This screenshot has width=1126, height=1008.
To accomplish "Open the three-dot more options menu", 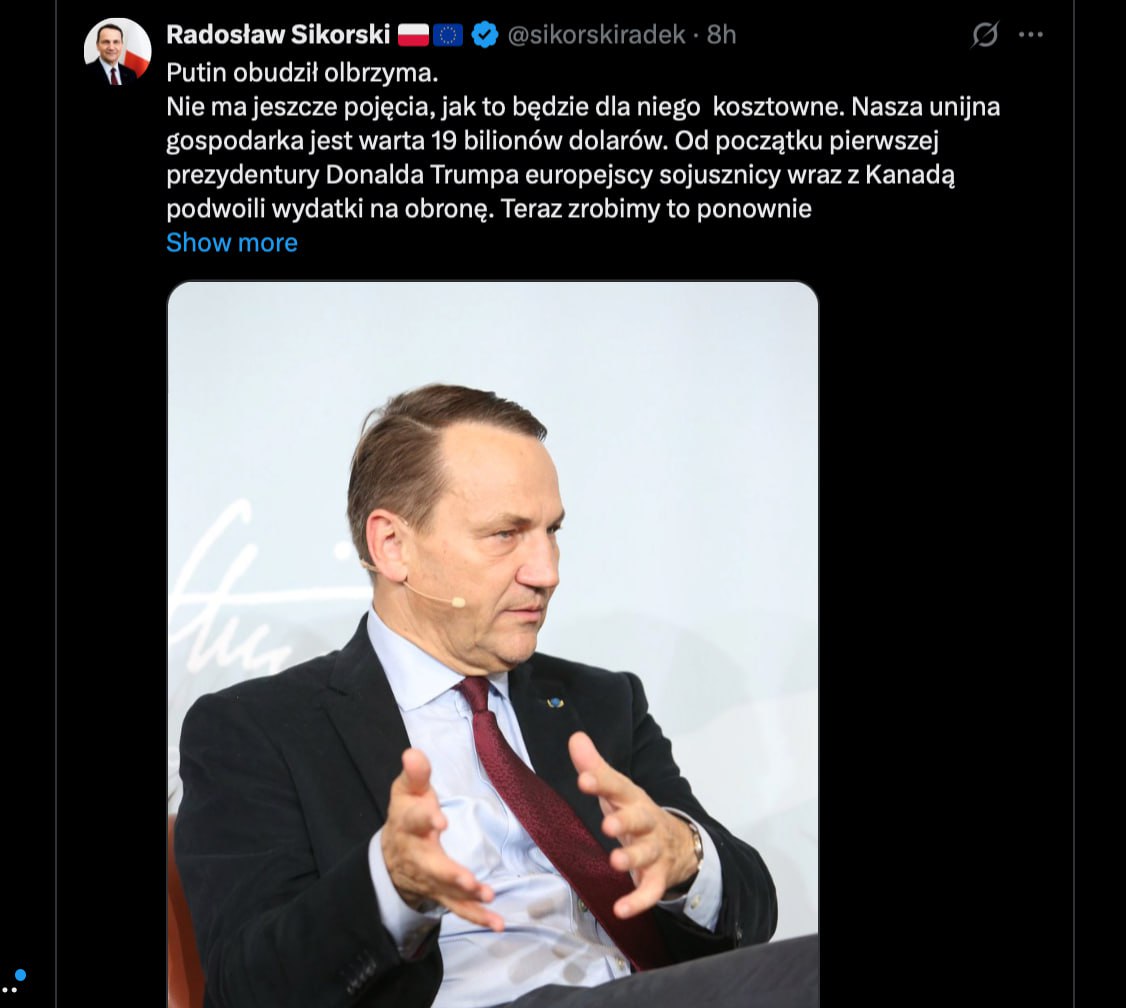I will pos(1031,35).
